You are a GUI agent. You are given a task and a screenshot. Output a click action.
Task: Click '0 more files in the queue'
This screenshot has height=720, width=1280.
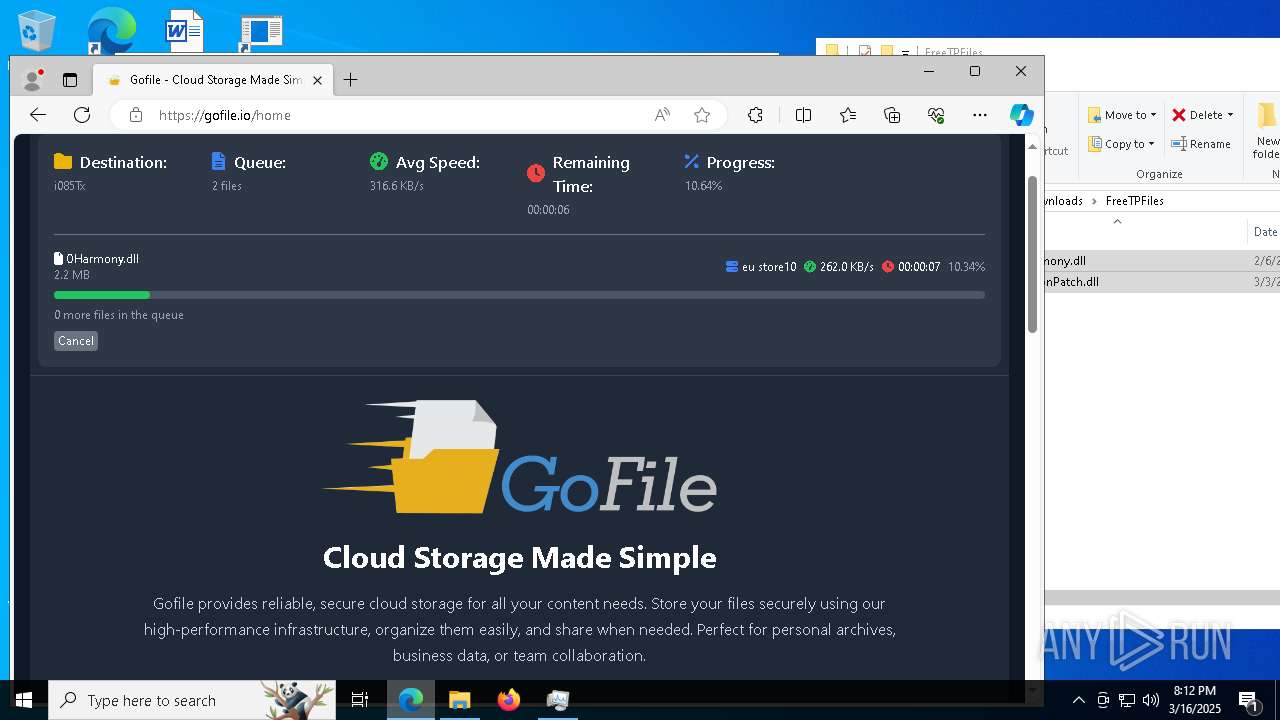click(x=119, y=315)
